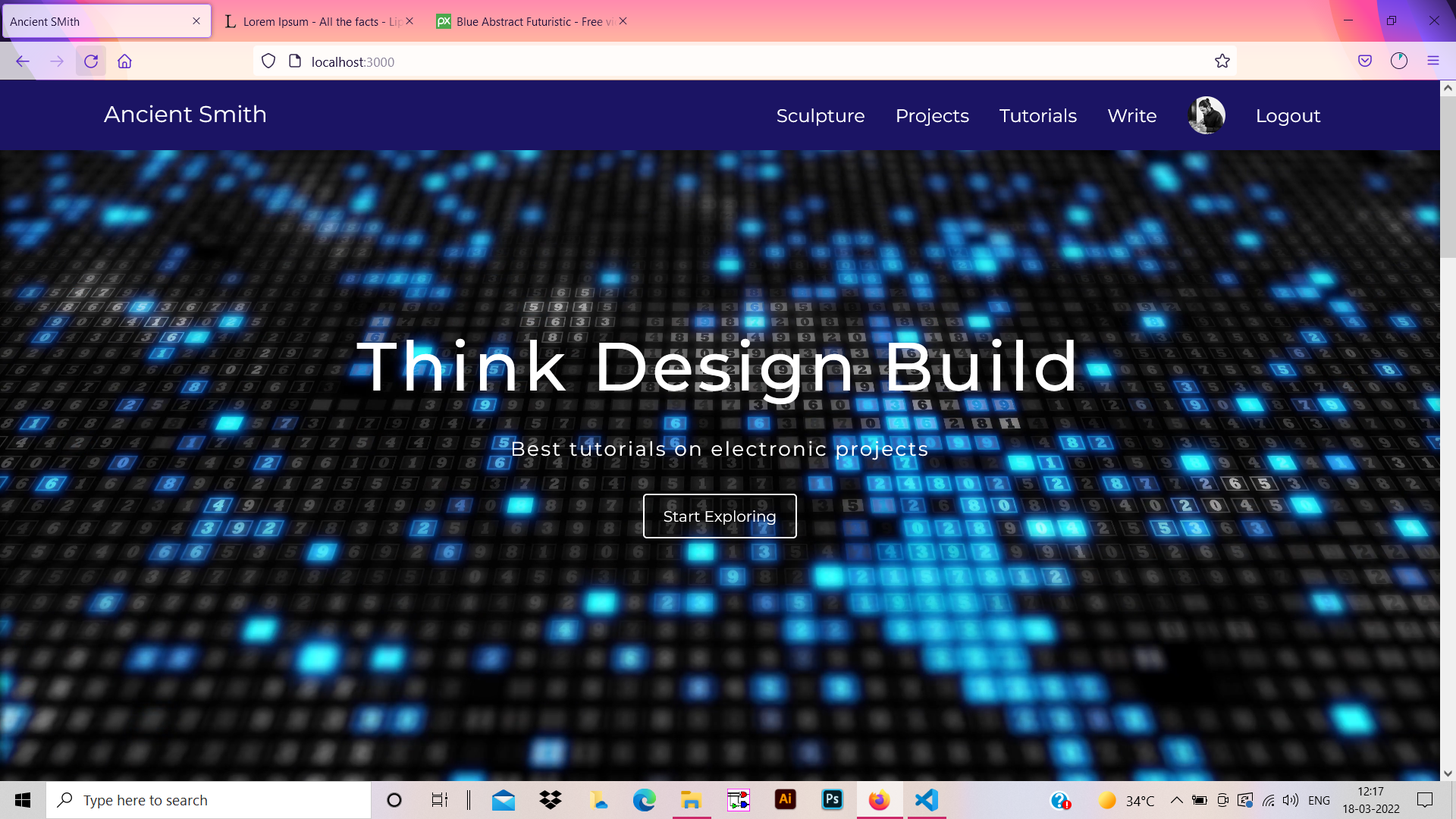Open the Firefox home page button
The height and width of the screenshot is (819, 1456).
(124, 61)
